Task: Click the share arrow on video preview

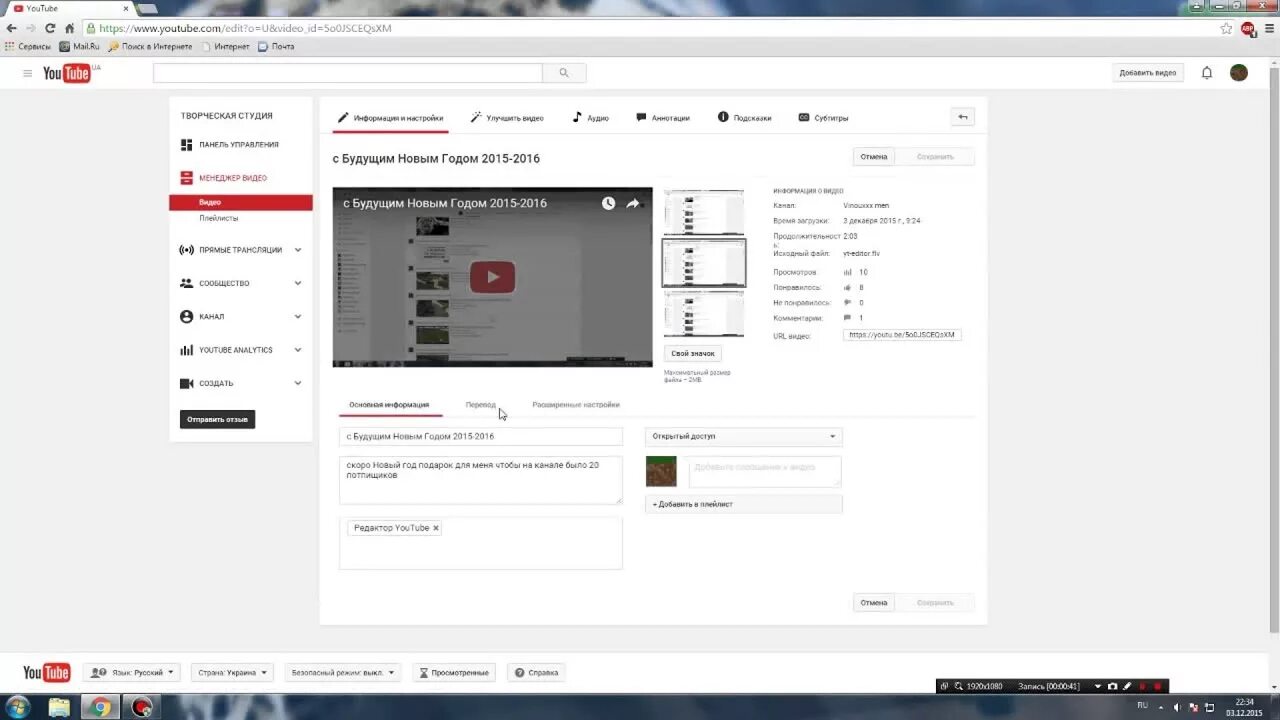Action: pyautogui.click(x=633, y=203)
